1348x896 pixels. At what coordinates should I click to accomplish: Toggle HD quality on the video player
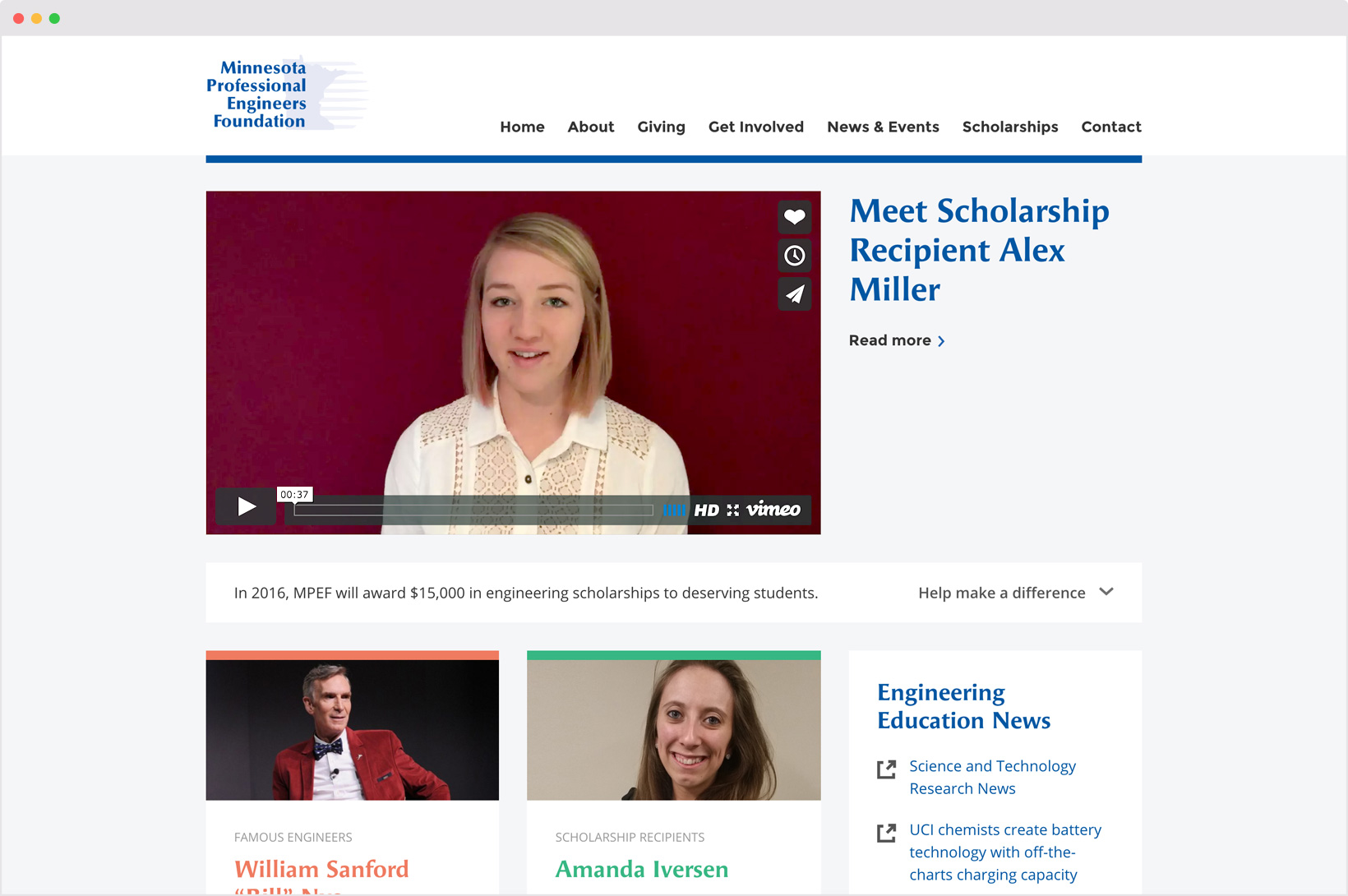706,510
